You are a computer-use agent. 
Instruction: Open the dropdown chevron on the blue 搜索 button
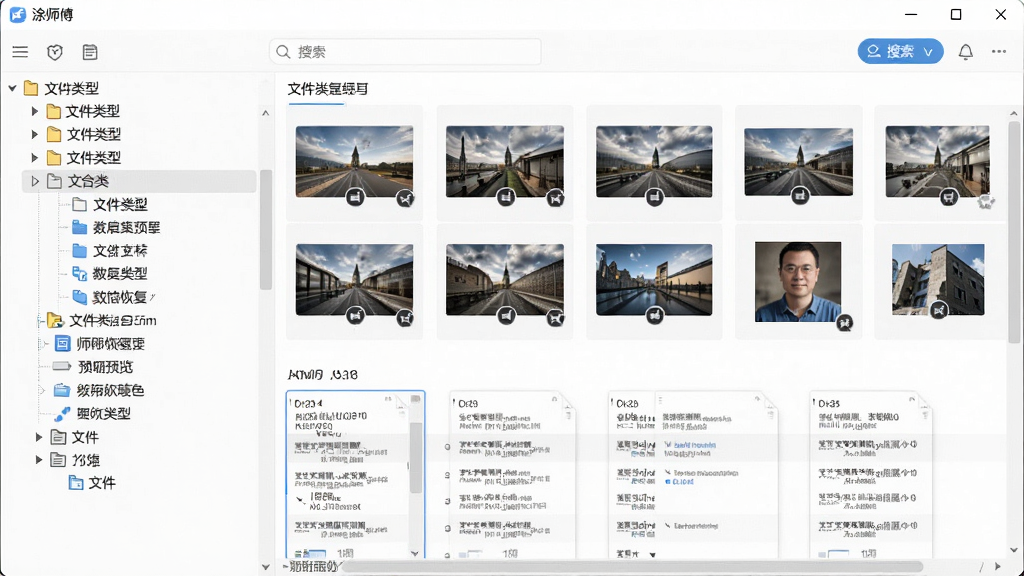point(928,52)
